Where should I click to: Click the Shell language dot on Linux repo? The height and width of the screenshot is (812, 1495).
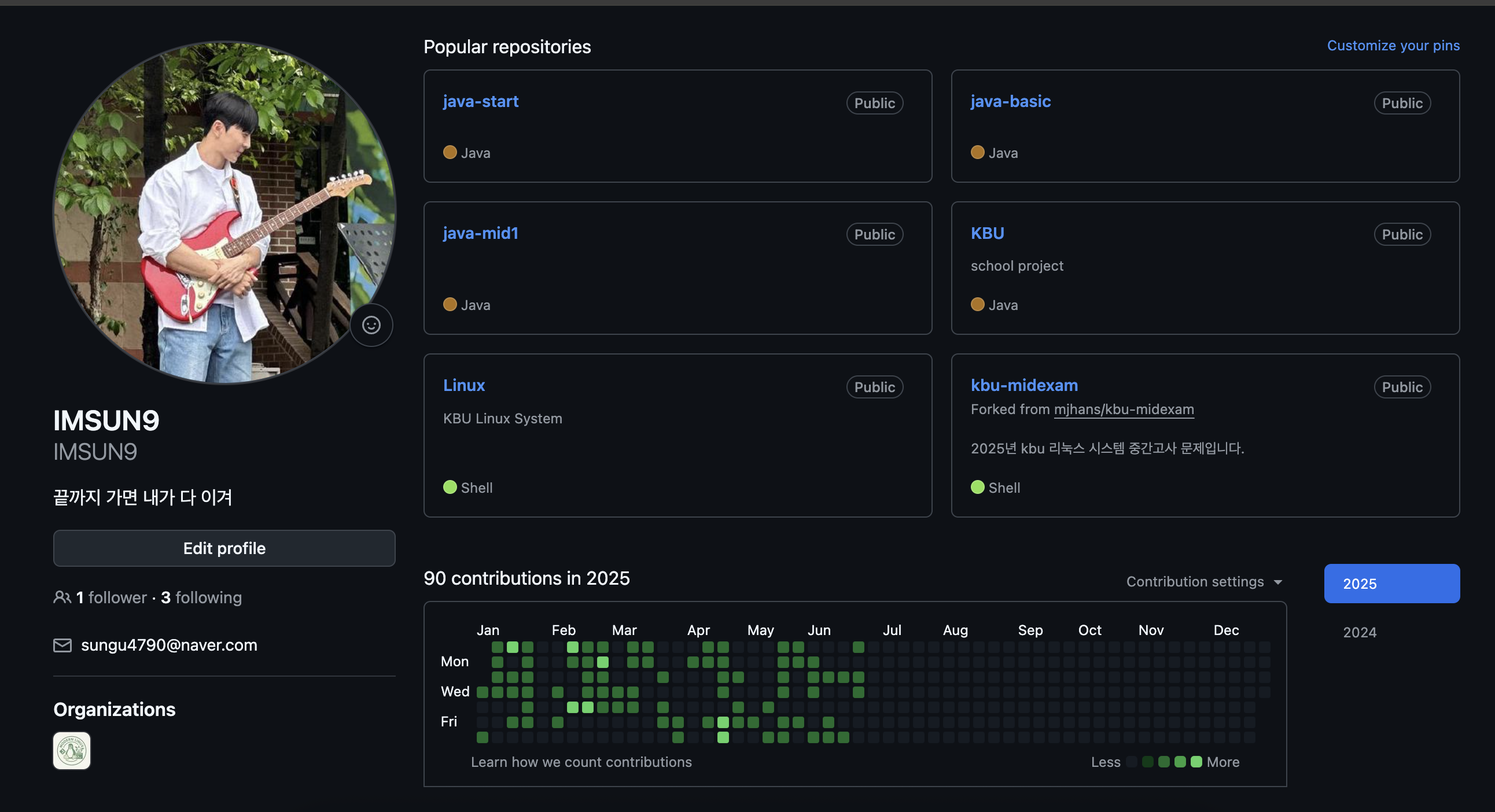(450, 487)
